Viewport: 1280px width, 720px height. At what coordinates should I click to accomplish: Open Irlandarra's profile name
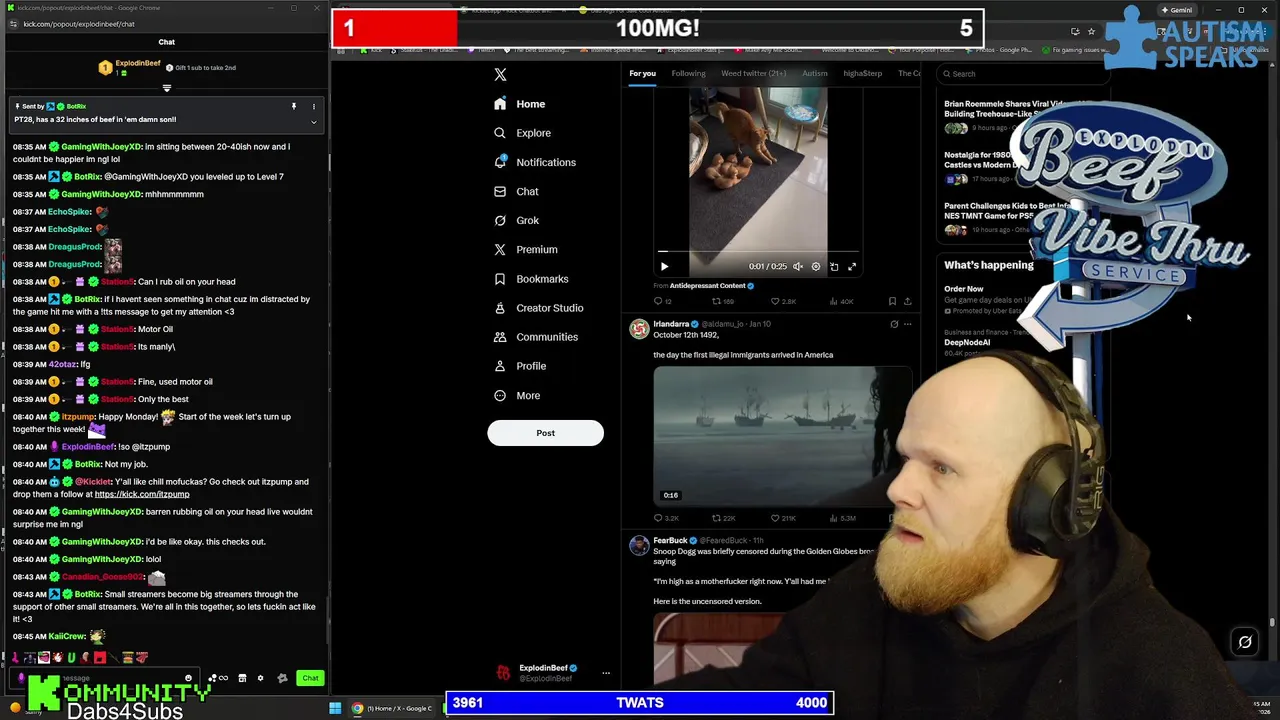[671, 324]
